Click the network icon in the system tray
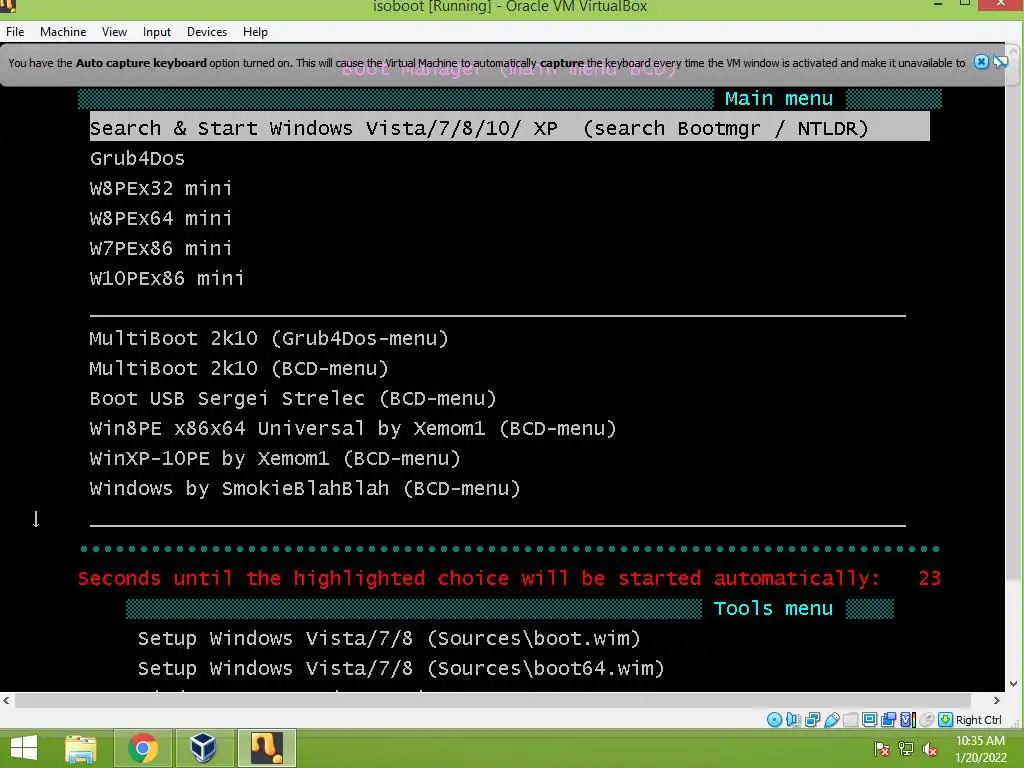Screen dimensions: 1024x768 (x=906, y=749)
